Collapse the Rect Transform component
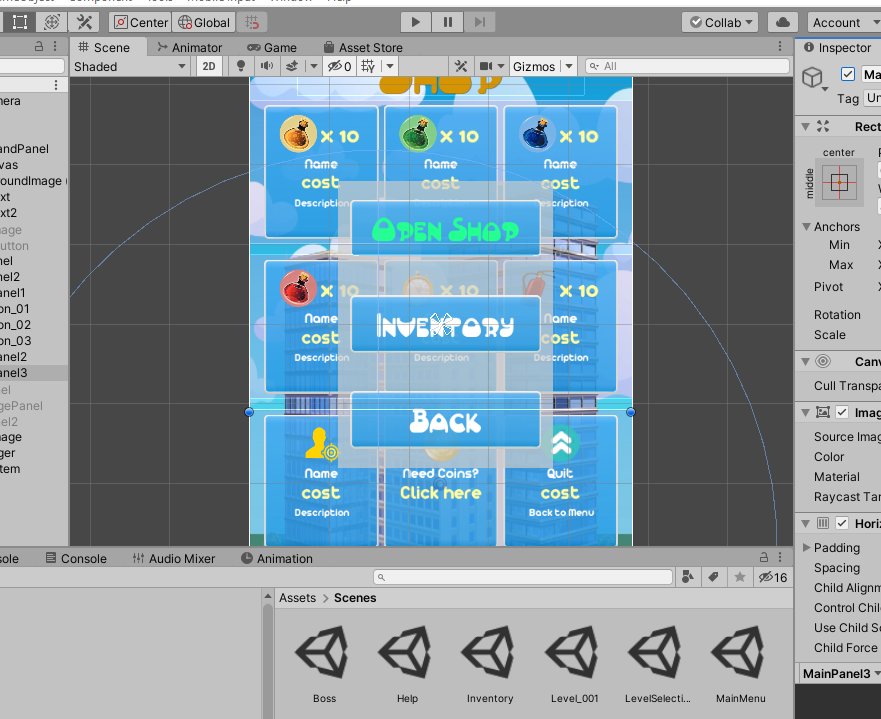The image size is (881, 719). 806,126
